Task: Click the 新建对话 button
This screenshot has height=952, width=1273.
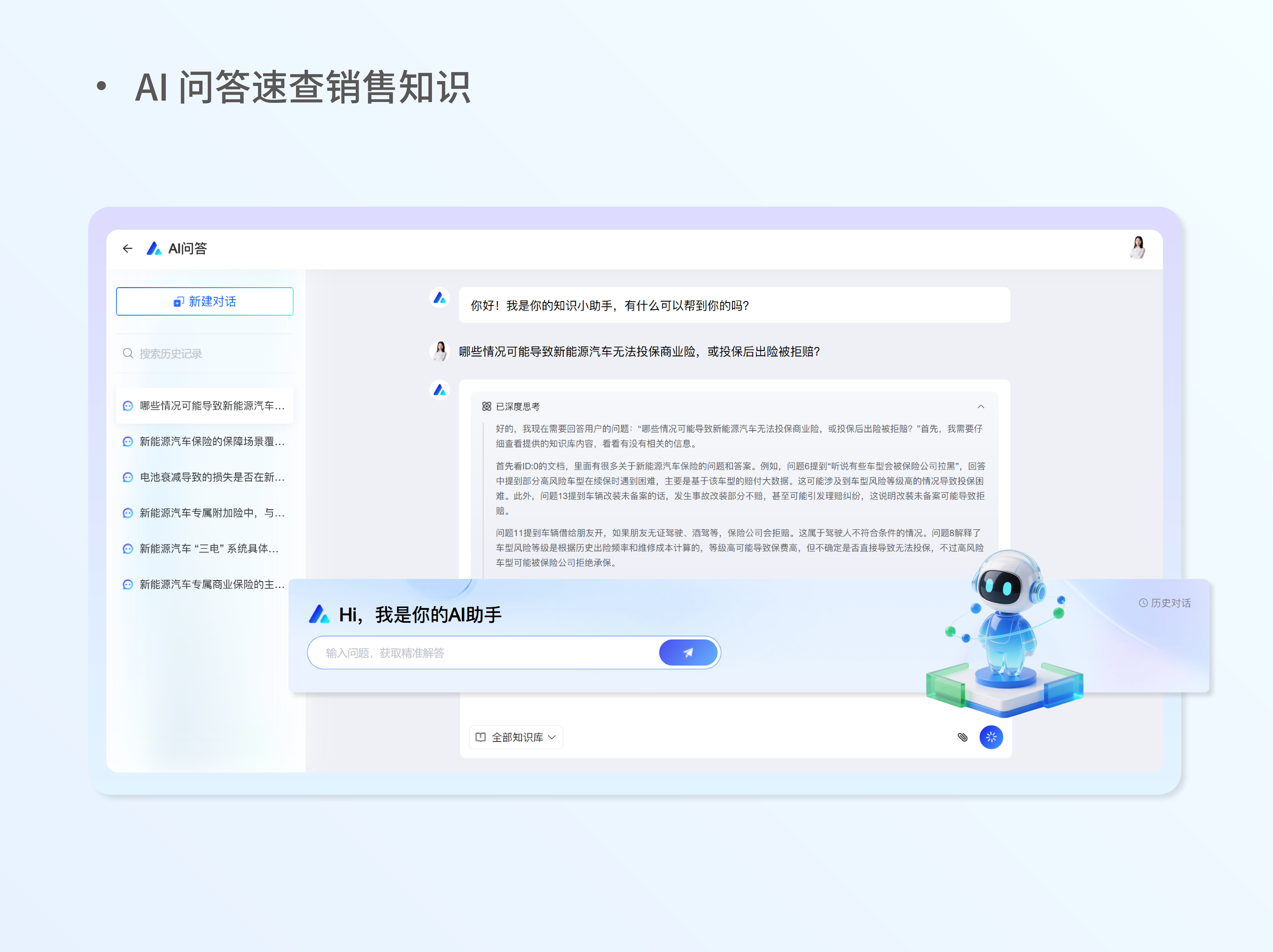Action: coord(205,301)
